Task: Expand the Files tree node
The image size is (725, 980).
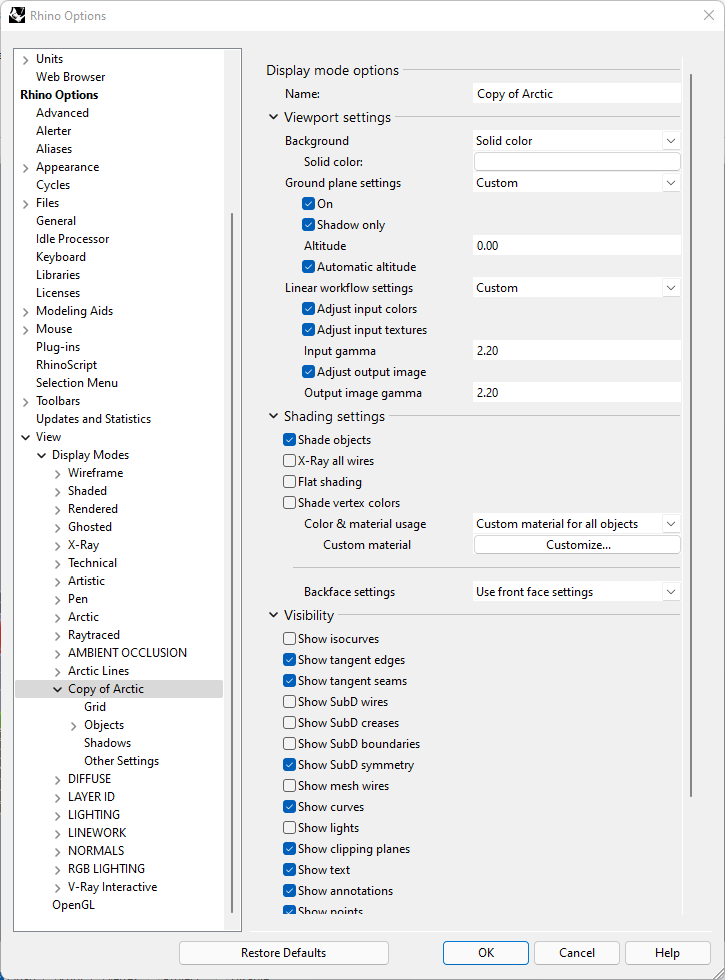Action: coord(26,204)
